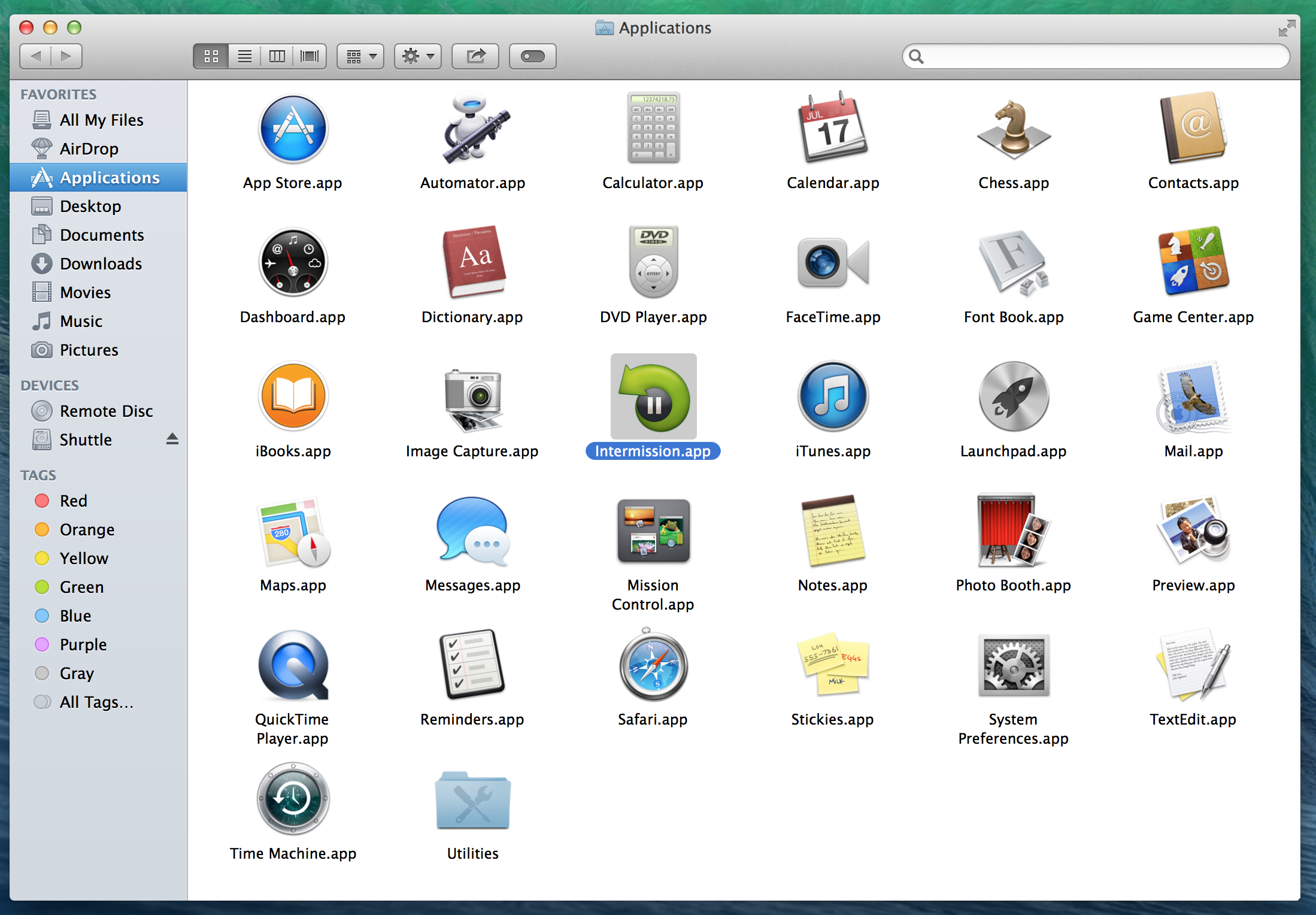Image resolution: width=1316 pixels, height=915 pixels.
Task: Filter by the Red tag
Action: click(98, 501)
